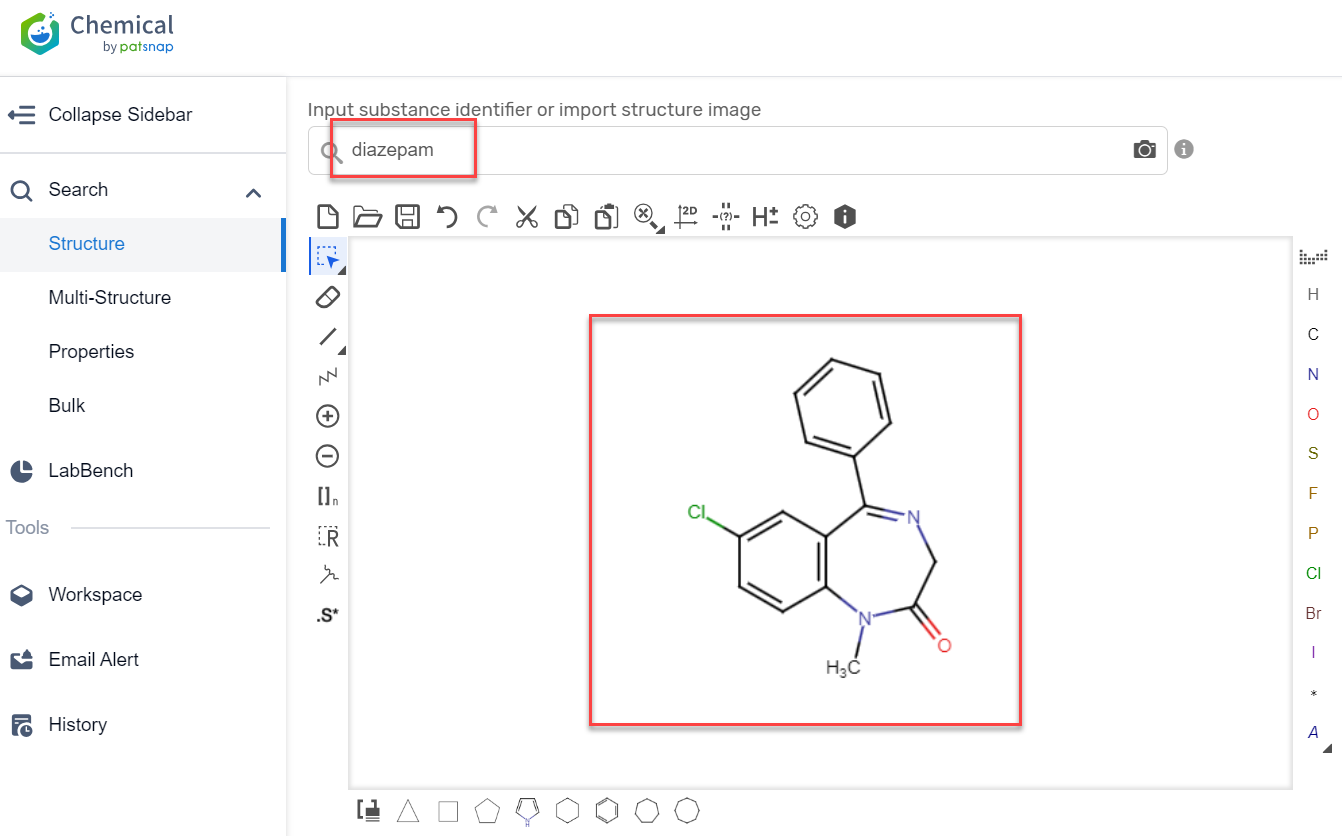This screenshot has height=836, width=1342.
Task: Paste a structure from clipboard
Action: click(606, 216)
